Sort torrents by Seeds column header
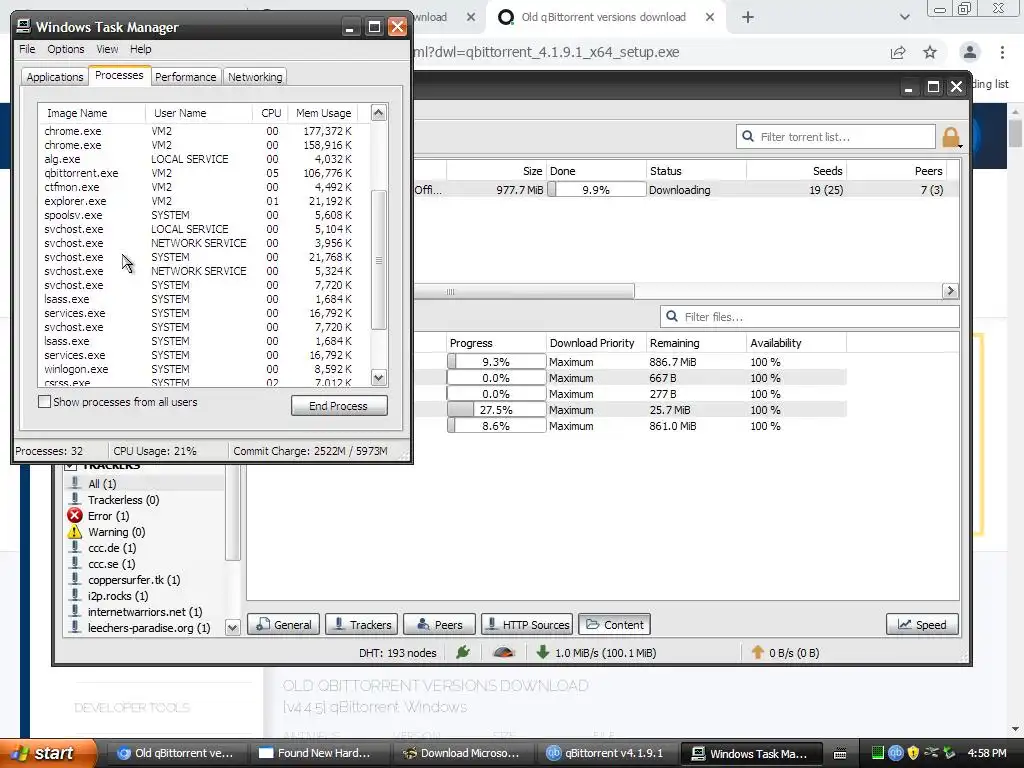This screenshot has width=1024, height=768. coord(796,171)
